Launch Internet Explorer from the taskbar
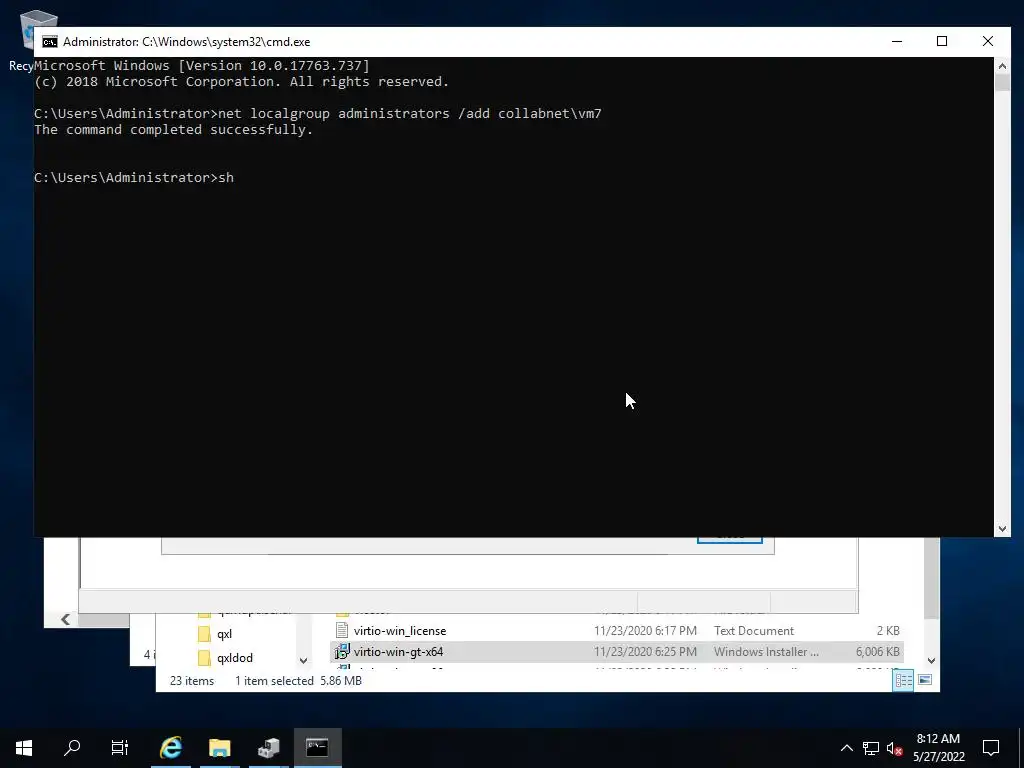Viewport: 1024px width, 768px height. (x=170, y=747)
